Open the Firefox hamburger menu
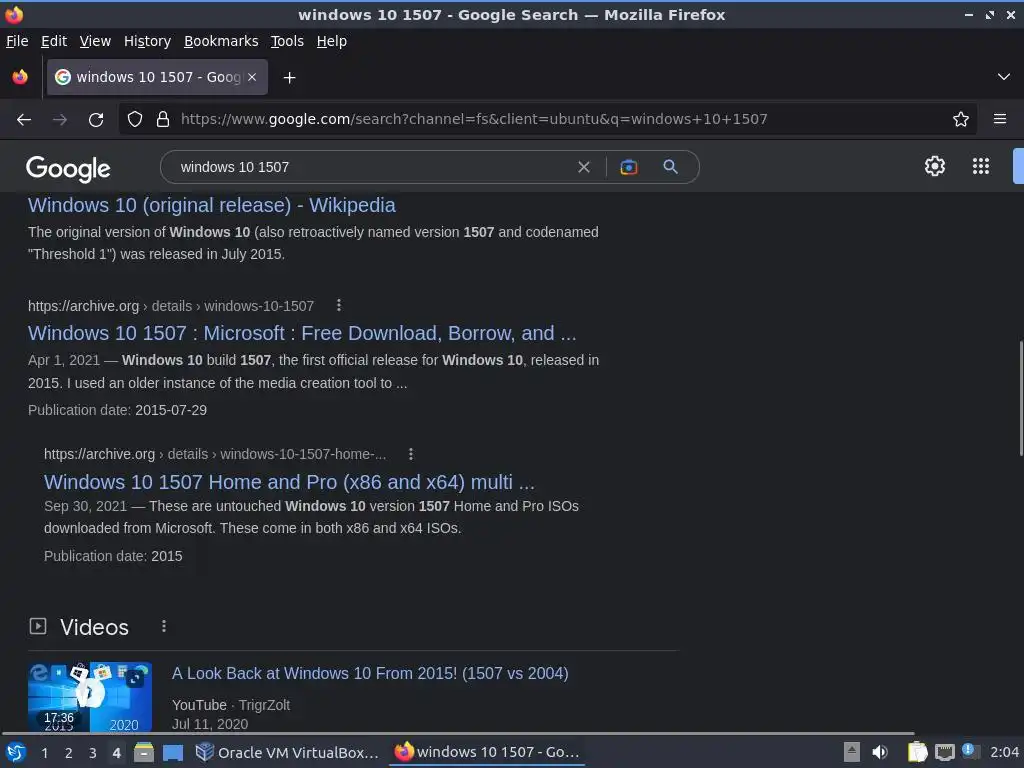 coord(999,119)
